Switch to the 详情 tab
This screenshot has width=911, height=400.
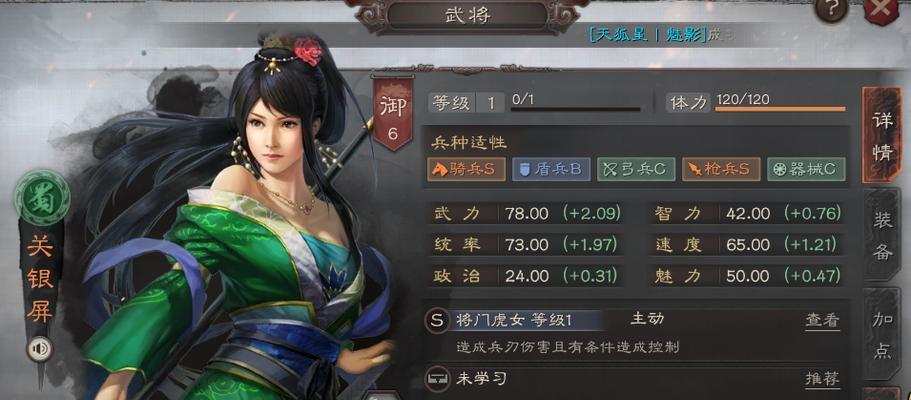coord(882,134)
